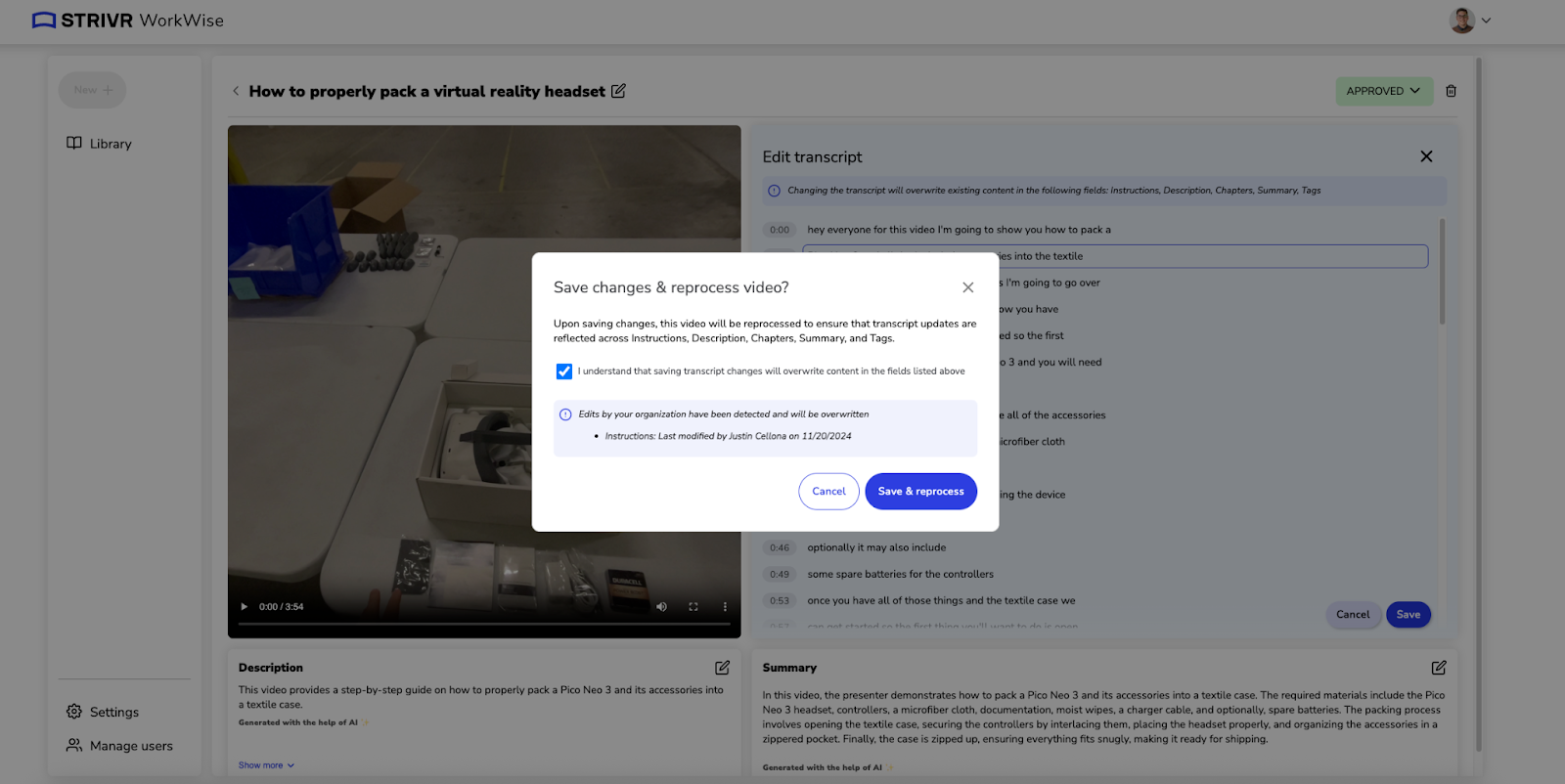Click the transcript edit input field

pyautogui.click(x=1115, y=256)
